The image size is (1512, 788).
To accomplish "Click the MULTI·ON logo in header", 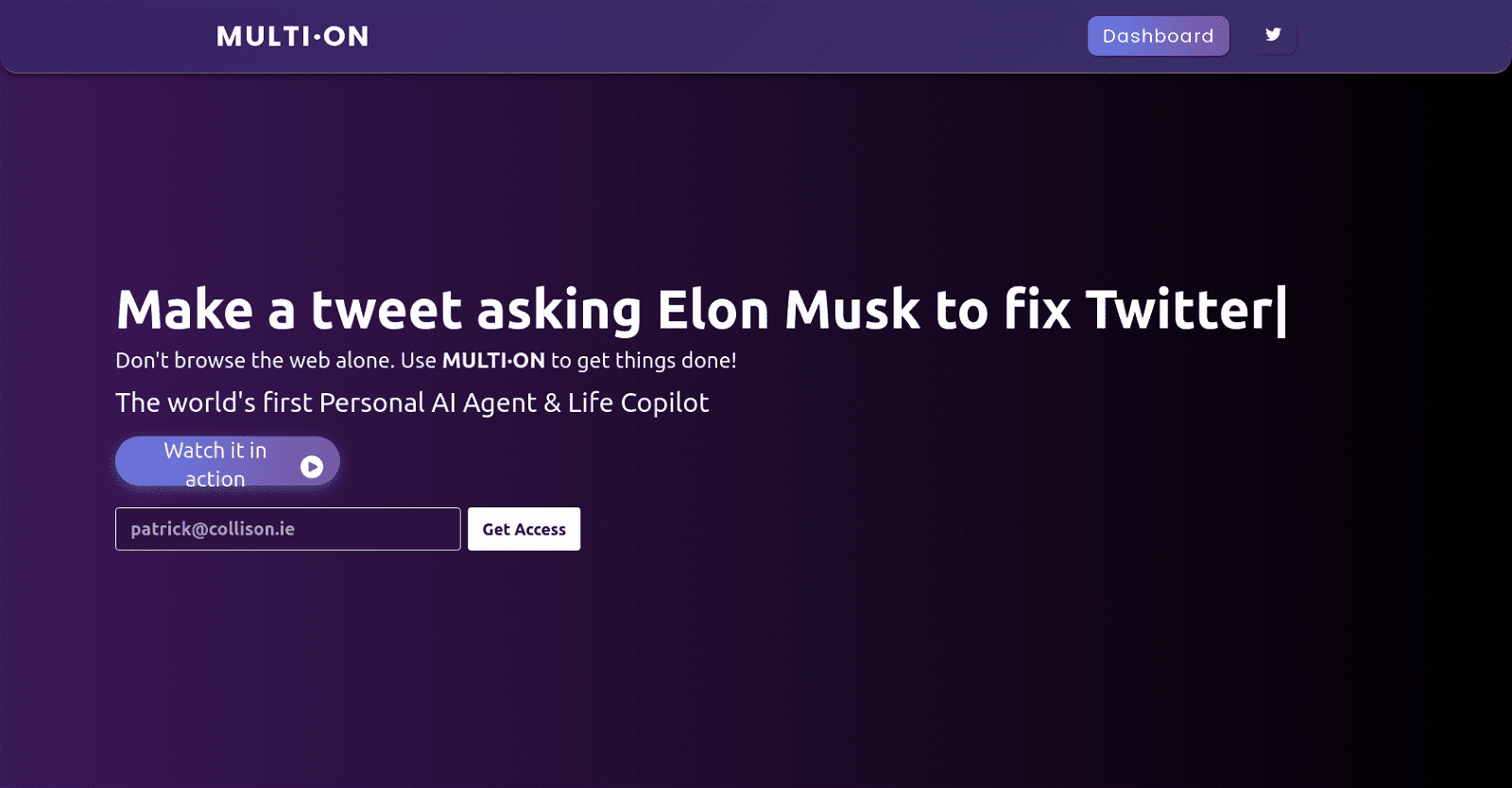I will coord(292,36).
